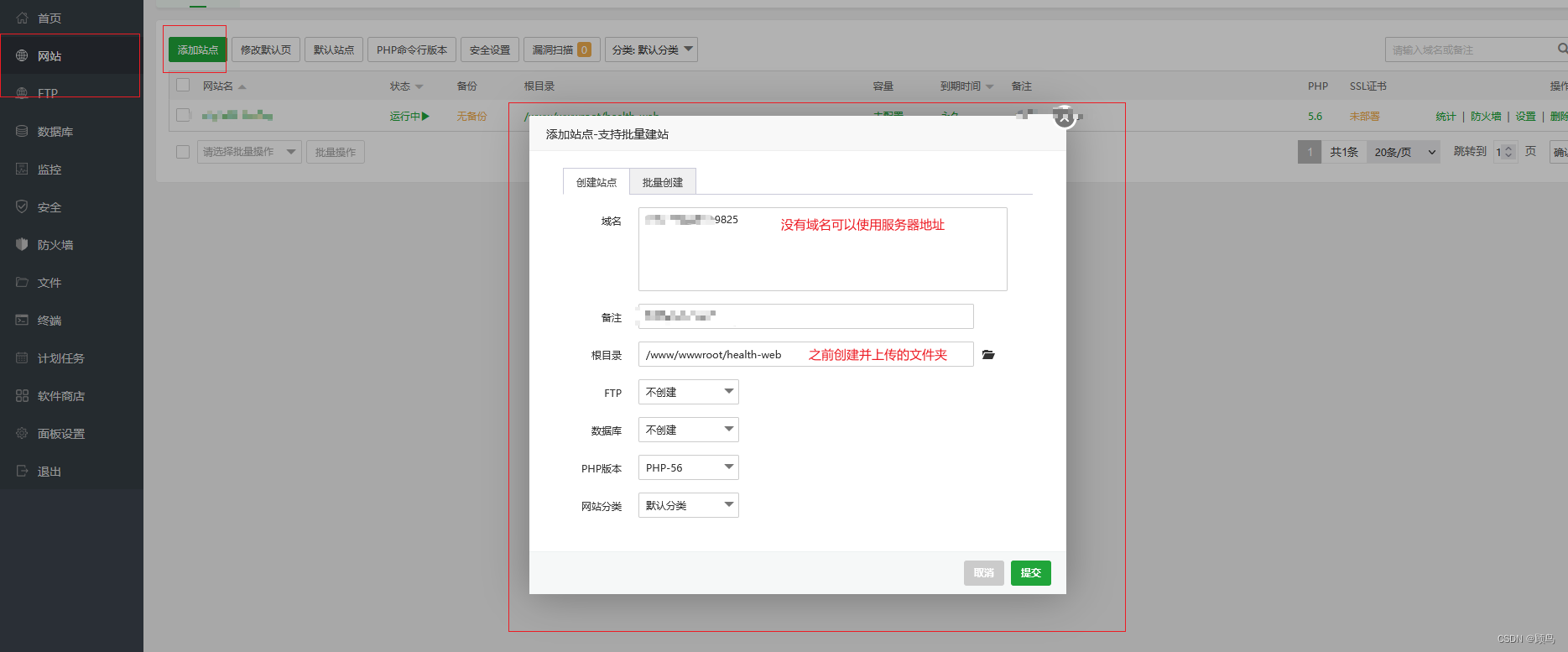Viewport: 1568px width, 652px height.
Task: Click the search magnifier icon
Action: (1562, 50)
